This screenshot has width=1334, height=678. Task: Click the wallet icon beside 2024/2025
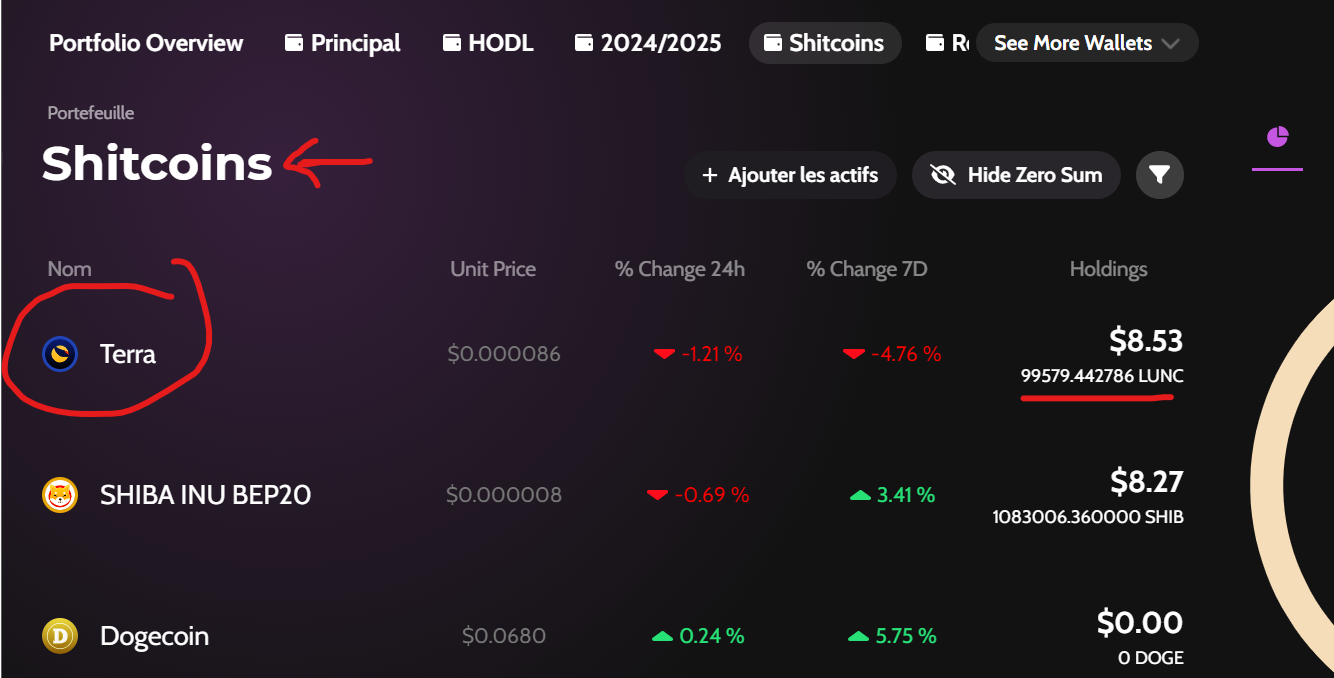click(584, 43)
